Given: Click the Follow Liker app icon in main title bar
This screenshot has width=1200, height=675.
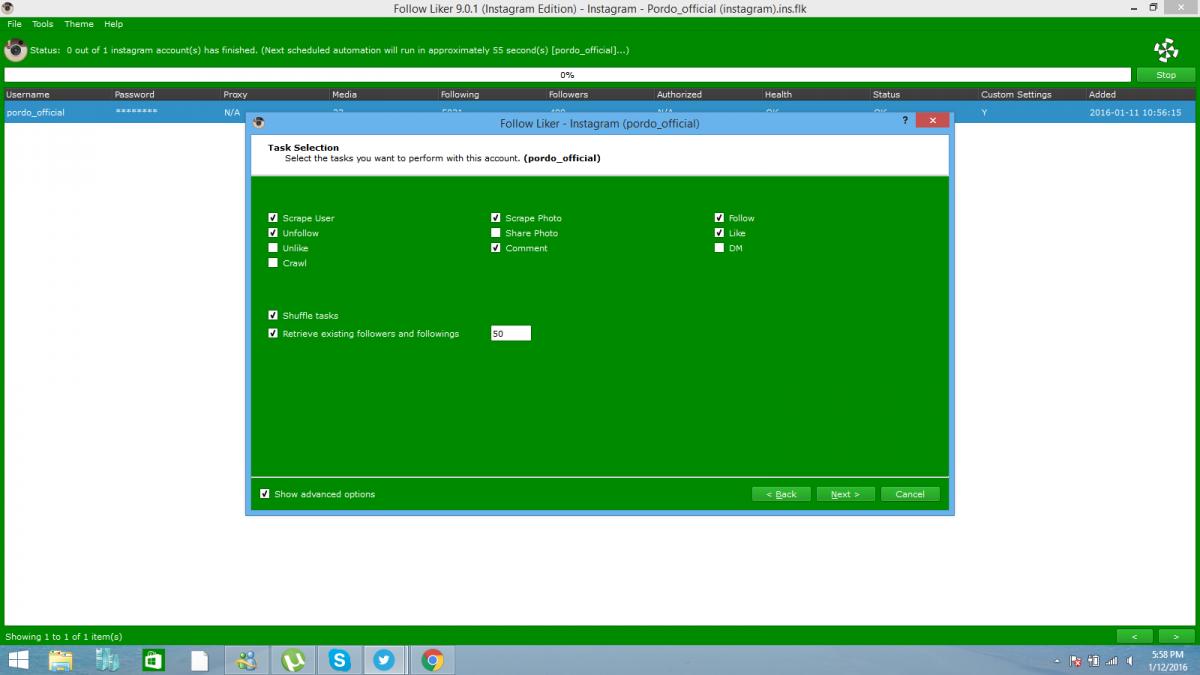Looking at the screenshot, I should [8, 8].
